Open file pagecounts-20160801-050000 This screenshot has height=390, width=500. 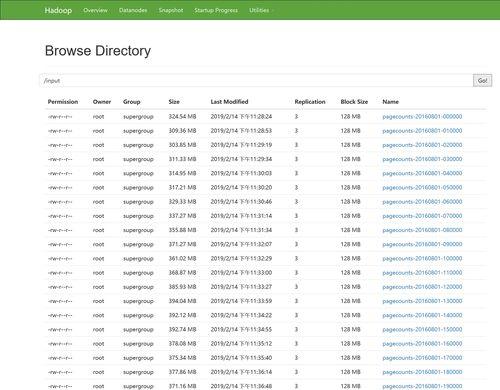tap(422, 188)
